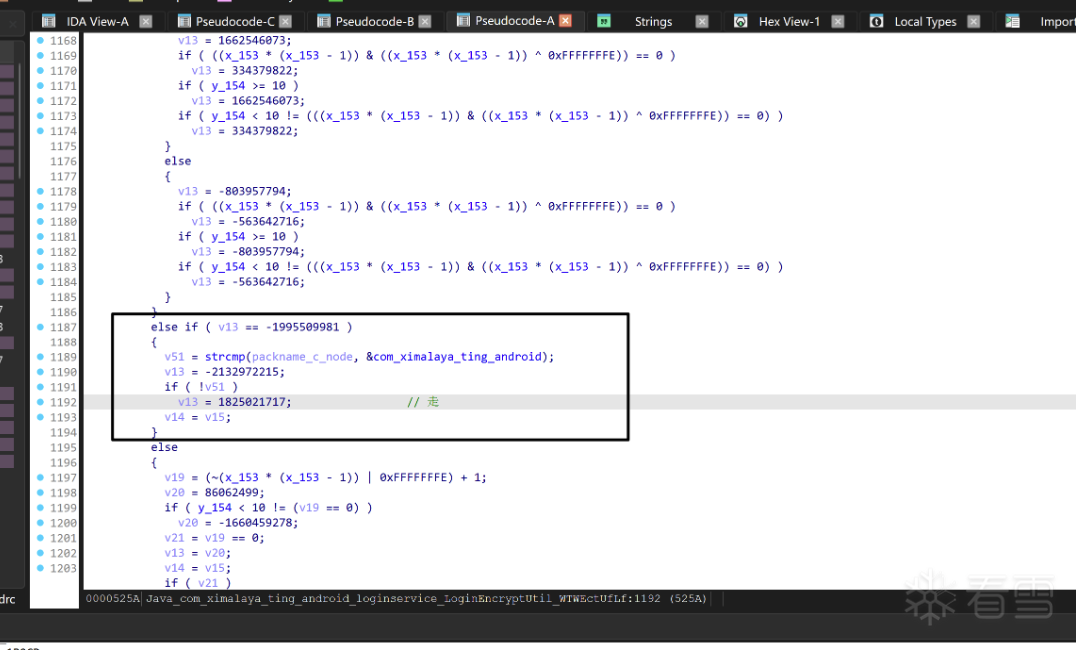Close the Local Types tab
This screenshot has height=650, width=1076.
(x=974, y=21)
